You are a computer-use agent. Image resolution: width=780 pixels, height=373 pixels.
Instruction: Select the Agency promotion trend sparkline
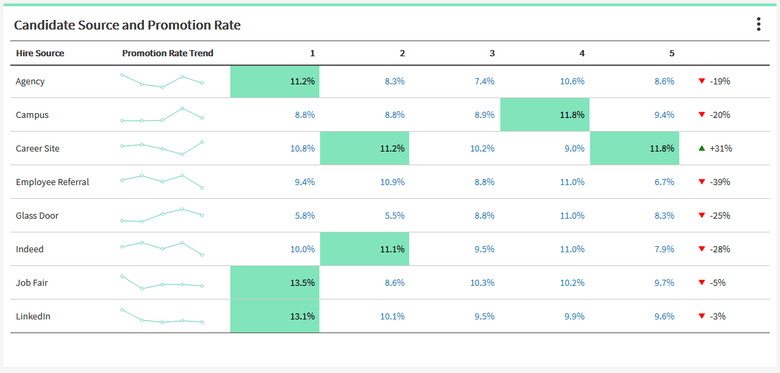(x=162, y=81)
